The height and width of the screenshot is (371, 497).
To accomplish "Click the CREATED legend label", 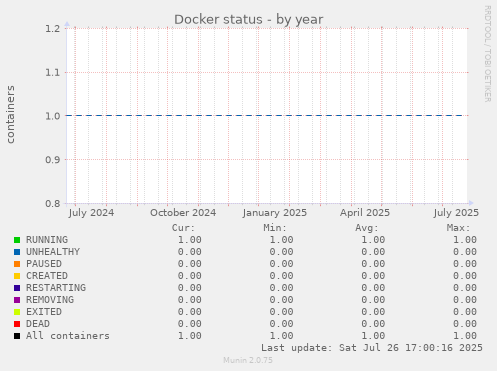I will click(x=47, y=276).
